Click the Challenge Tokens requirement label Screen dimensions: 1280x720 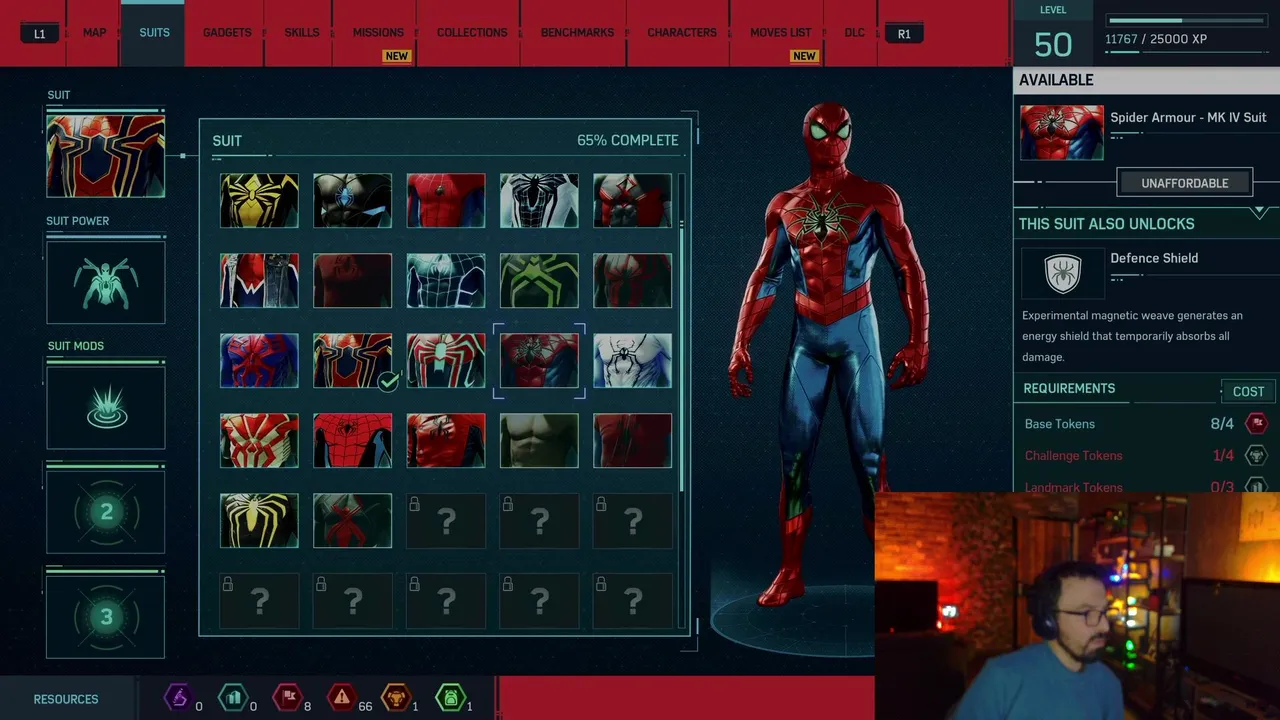[x=1073, y=456]
